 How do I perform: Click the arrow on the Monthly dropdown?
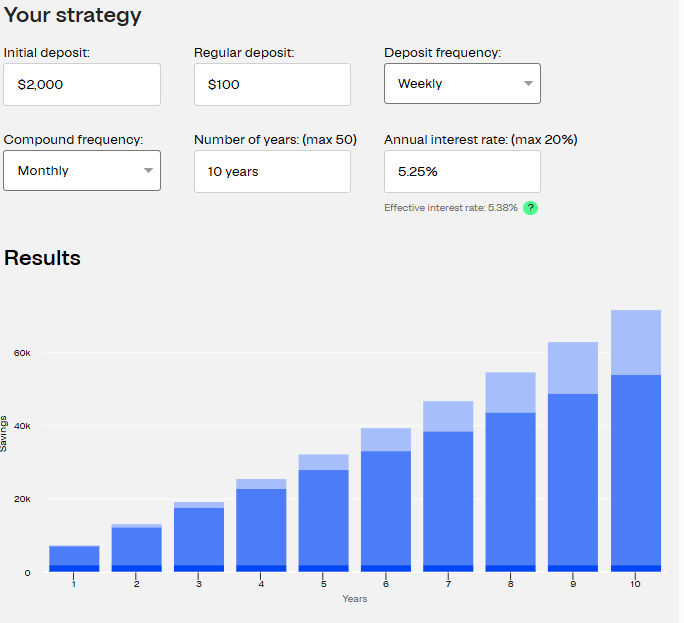pos(148,171)
